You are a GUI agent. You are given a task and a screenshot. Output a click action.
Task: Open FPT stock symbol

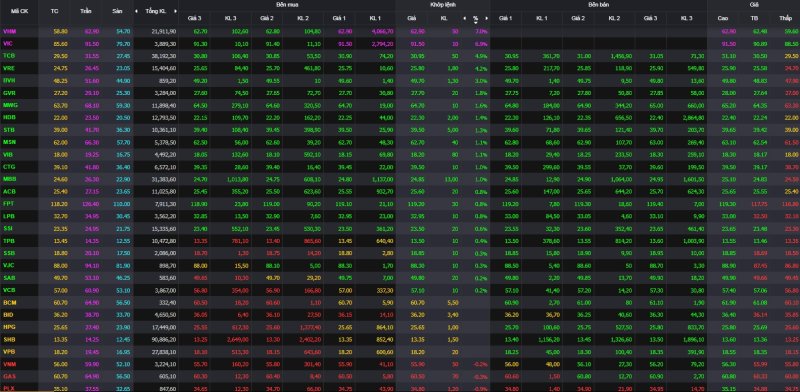[x=9, y=204]
